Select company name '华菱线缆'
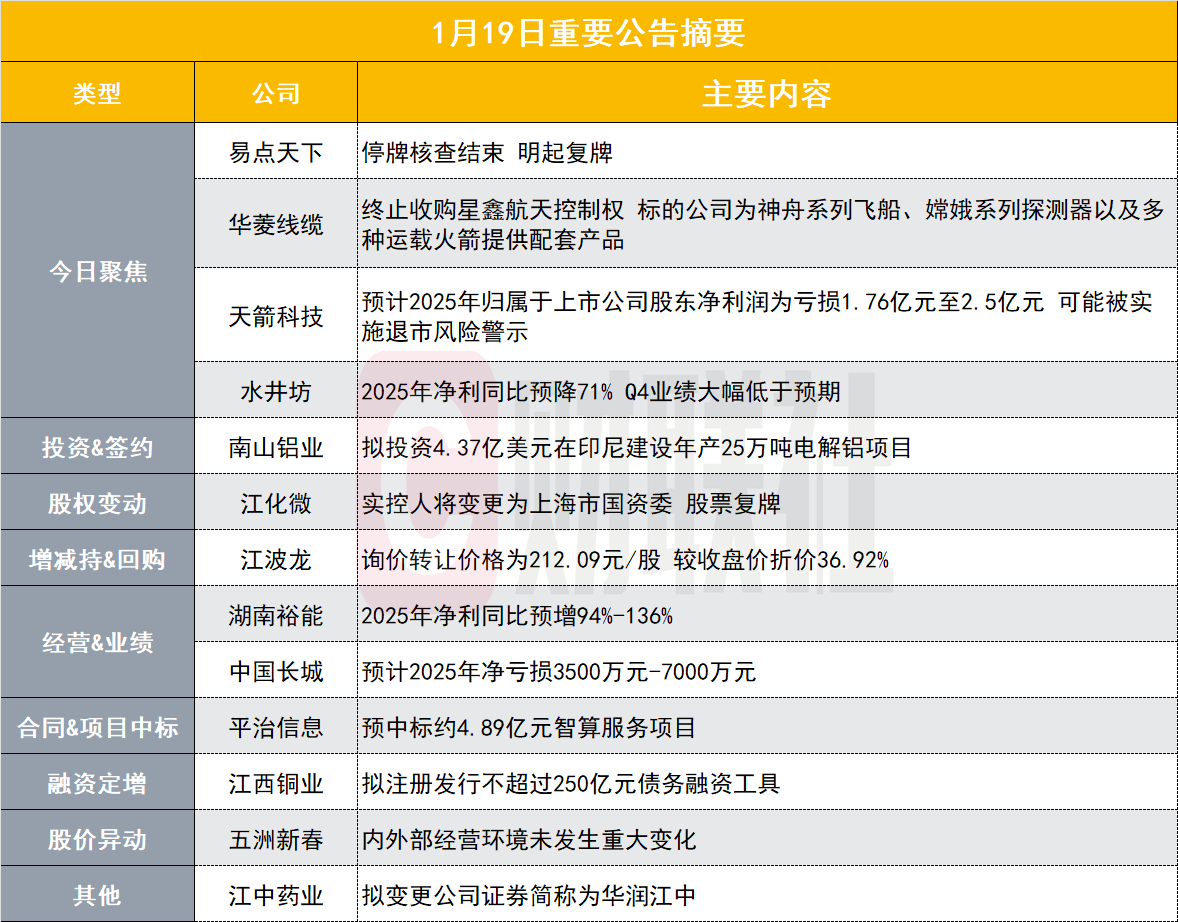 [276, 225]
